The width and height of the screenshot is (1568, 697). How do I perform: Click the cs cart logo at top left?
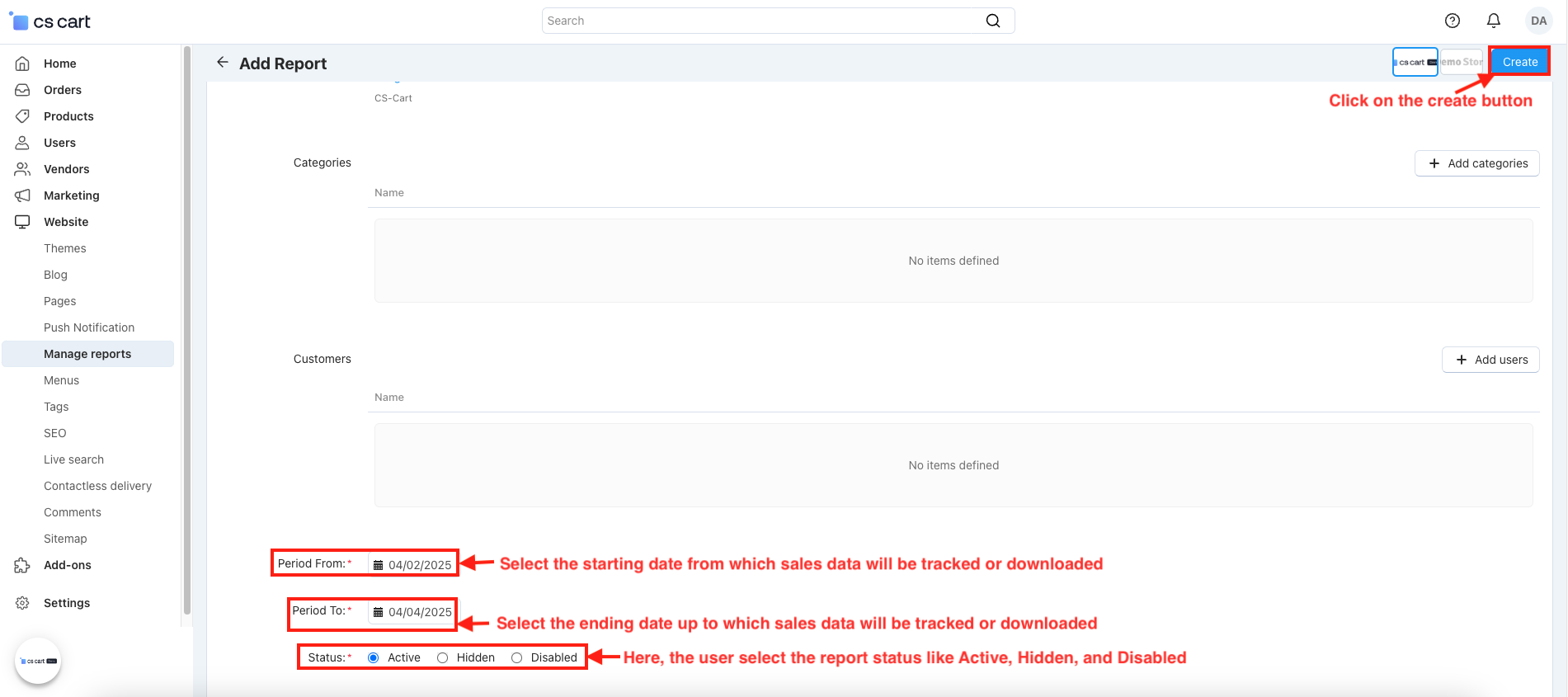coord(50,21)
